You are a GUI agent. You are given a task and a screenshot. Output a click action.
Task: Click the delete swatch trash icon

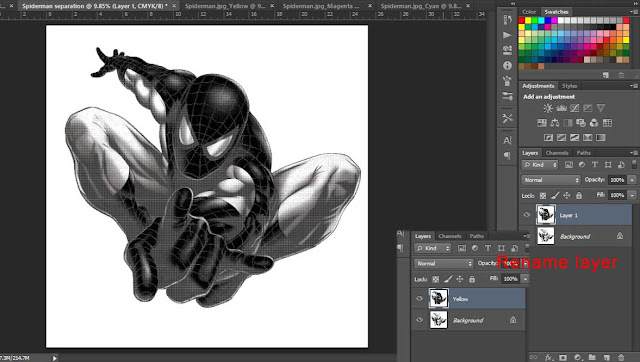[621, 76]
